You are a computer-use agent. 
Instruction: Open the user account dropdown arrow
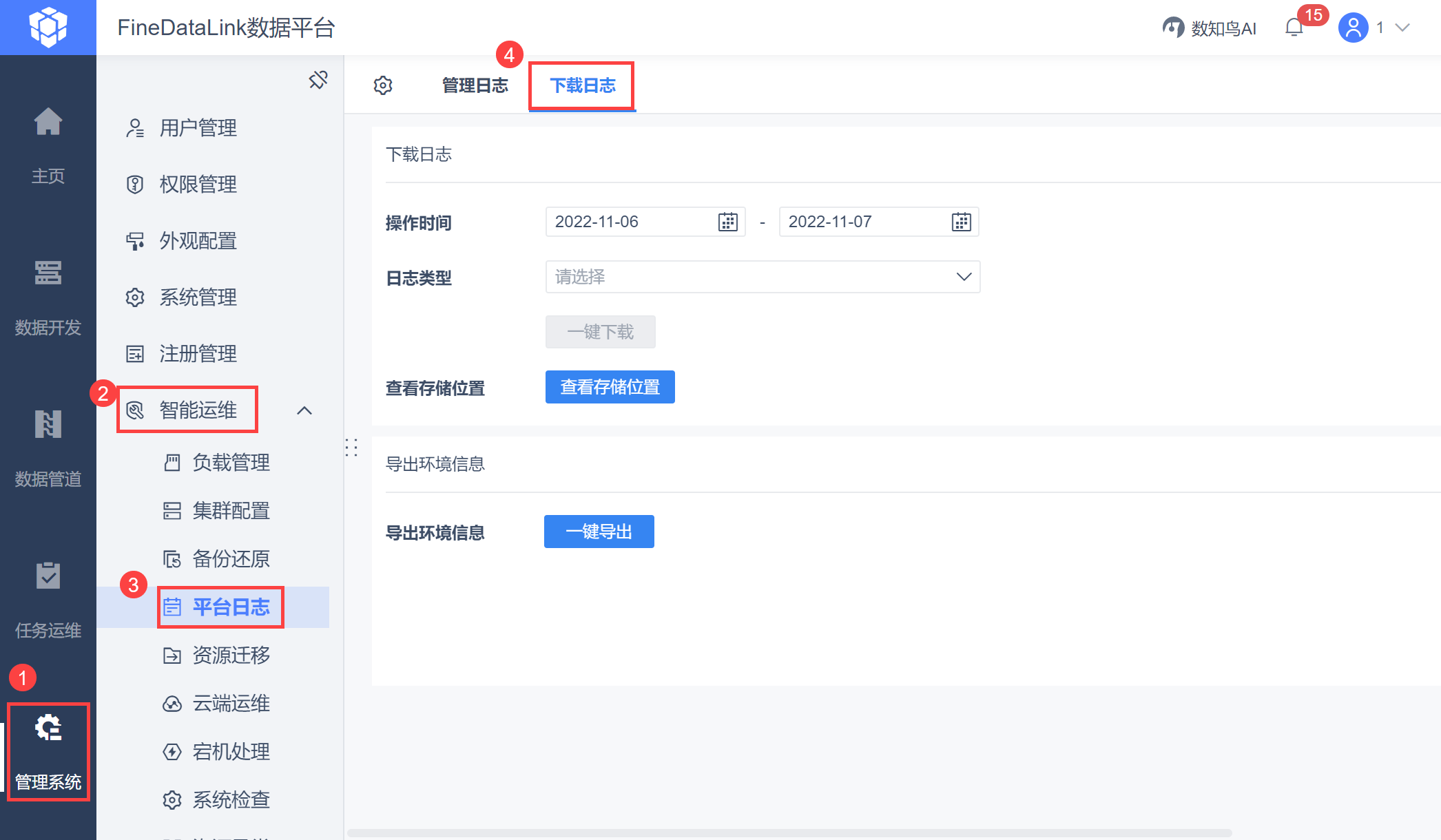coord(1402,28)
